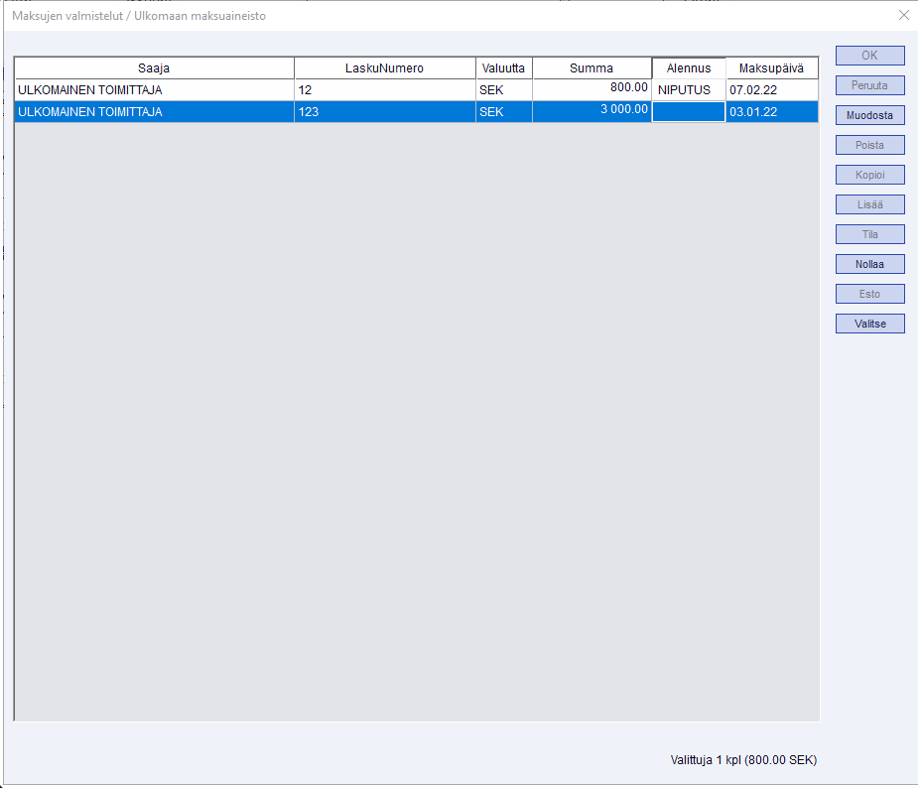The height and width of the screenshot is (788, 918).
Task: Click the Valitse button
Action: click(x=869, y=324)
